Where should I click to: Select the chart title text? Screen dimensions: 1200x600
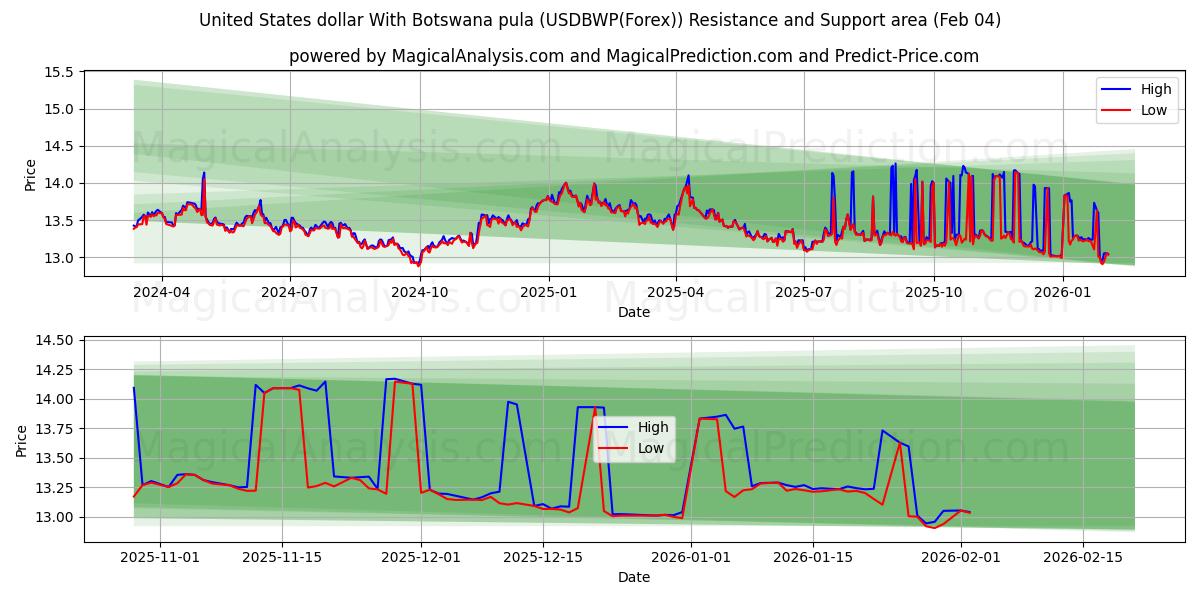coord(600,18)
